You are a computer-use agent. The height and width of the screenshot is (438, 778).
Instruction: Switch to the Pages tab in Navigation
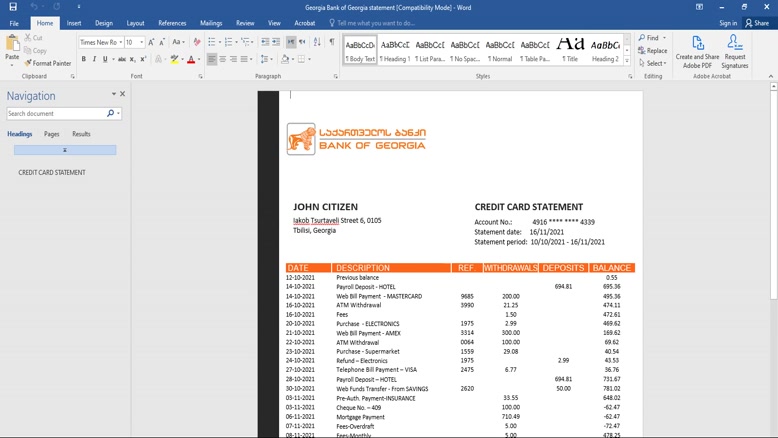(x=51, y=134)
